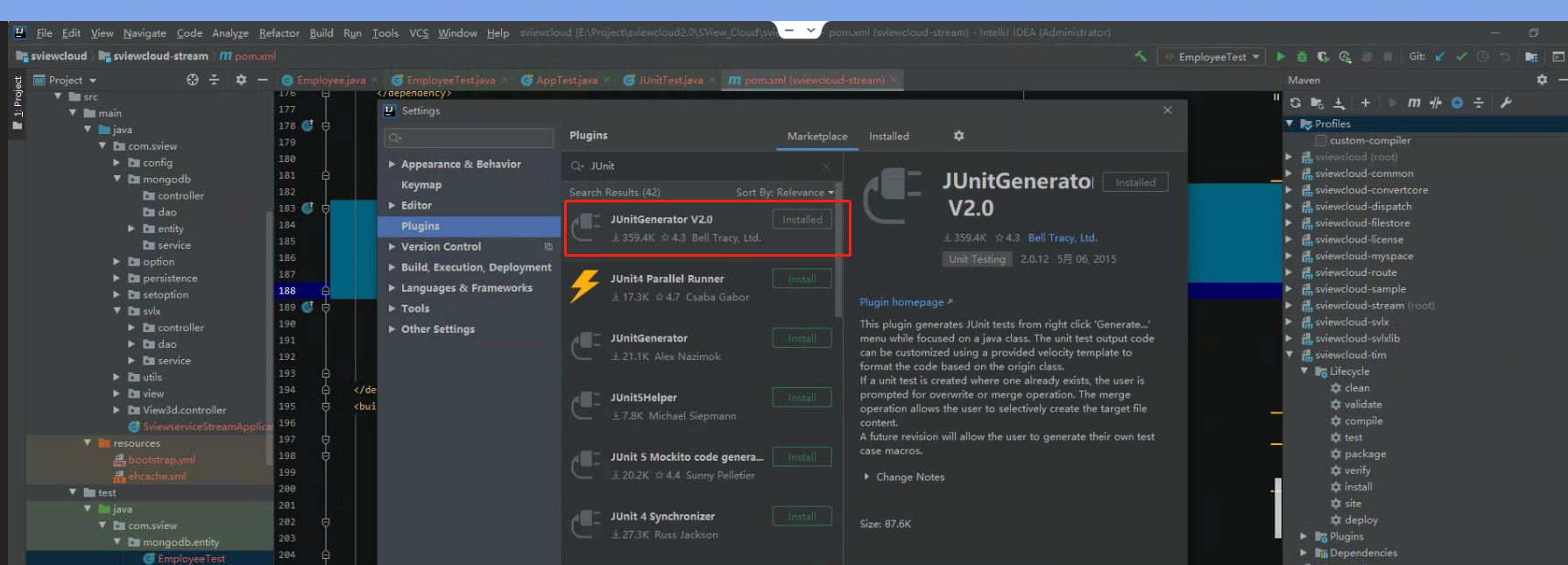Viewport: 1568px width, 565px height.
Task: Install JUnit 5 Mockito code generator plugin
Action: [x=802, y=457]
